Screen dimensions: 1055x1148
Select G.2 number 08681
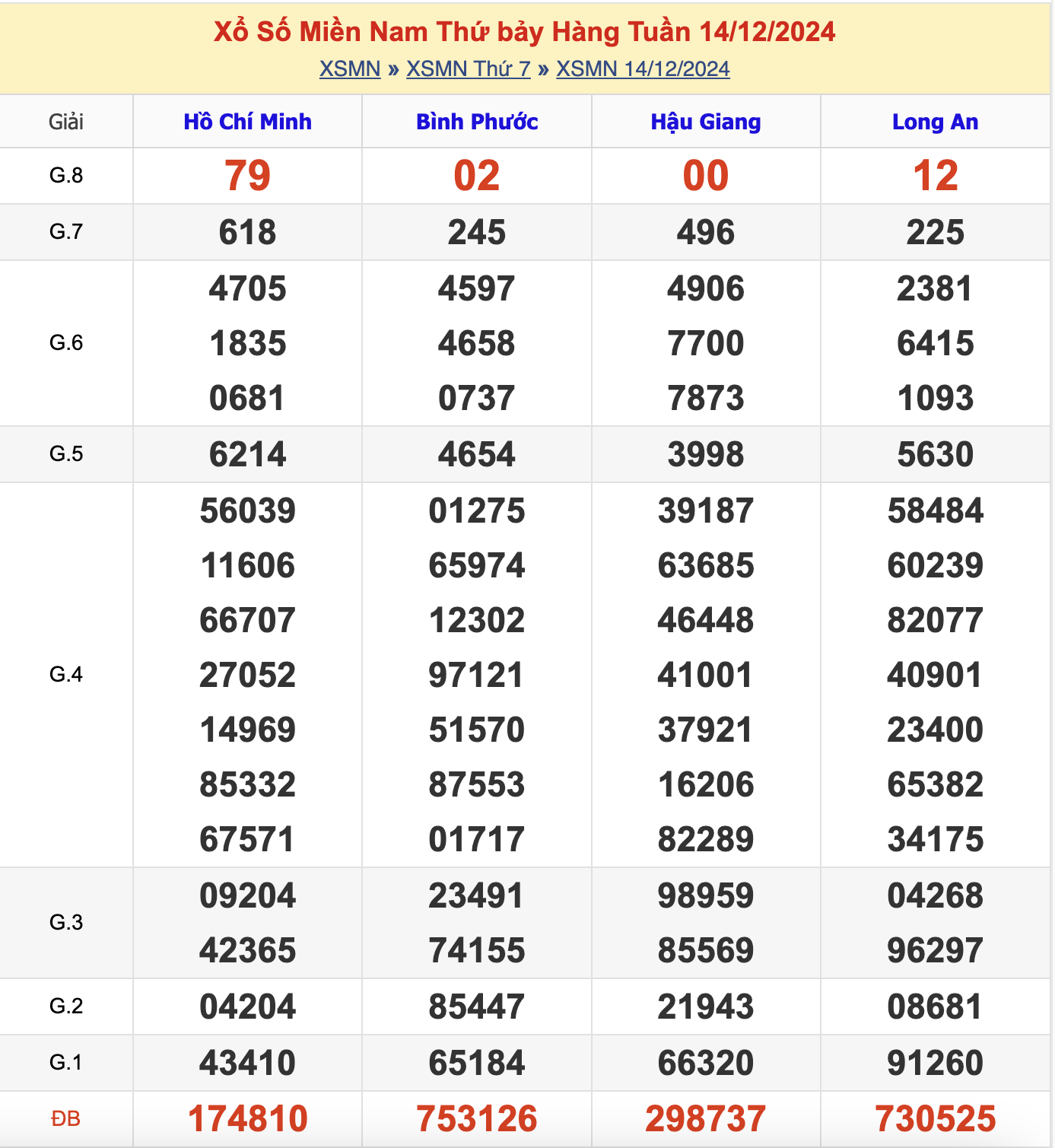click(x=936, y=1006)
